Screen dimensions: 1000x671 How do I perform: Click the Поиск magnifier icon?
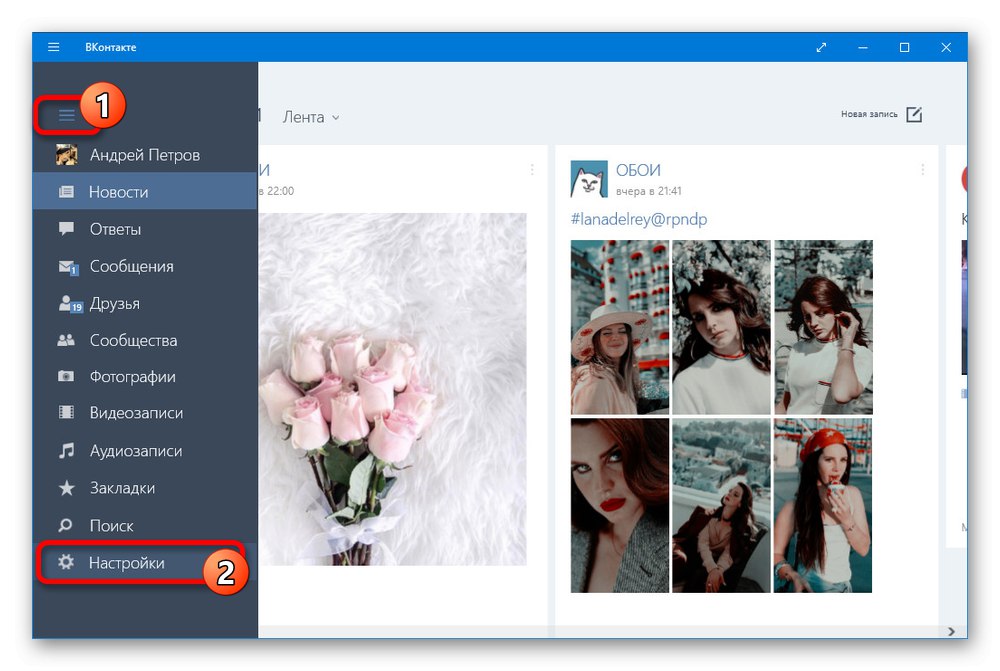(66, 525)
